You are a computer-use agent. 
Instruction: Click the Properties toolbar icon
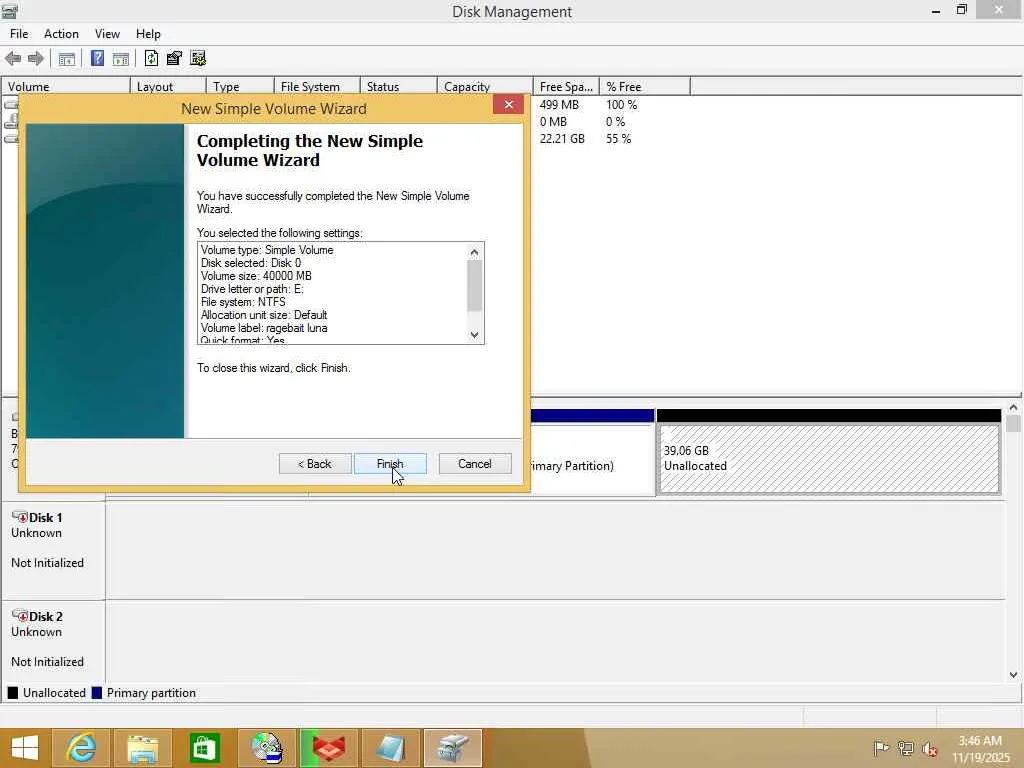[x=174, y=58]
